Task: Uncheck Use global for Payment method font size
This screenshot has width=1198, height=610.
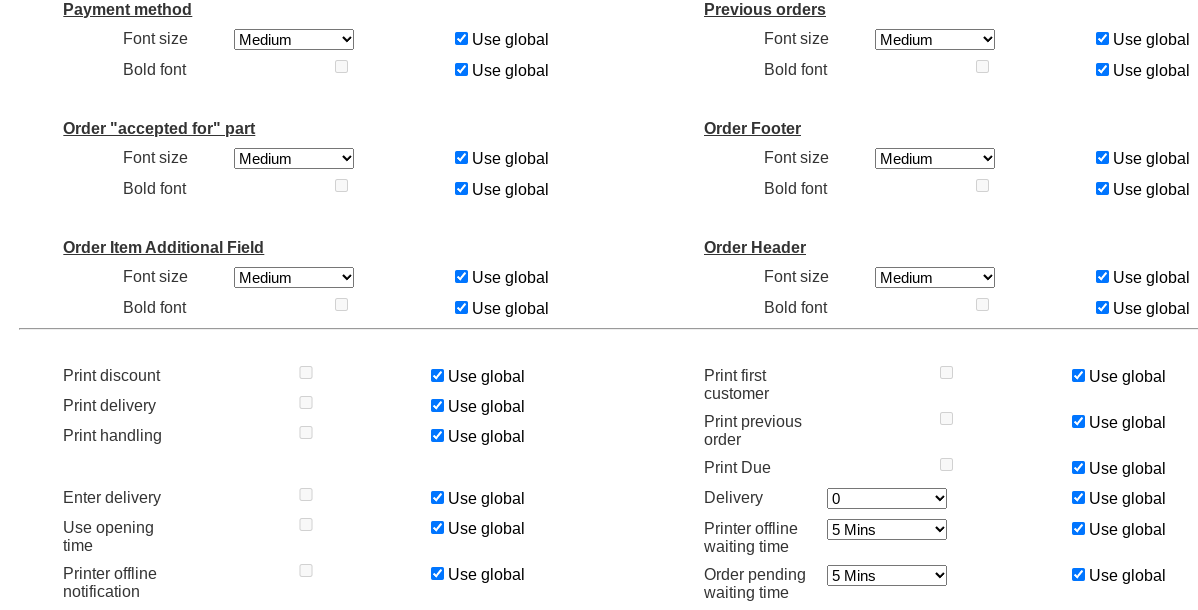Action: (x=461, y=39)
